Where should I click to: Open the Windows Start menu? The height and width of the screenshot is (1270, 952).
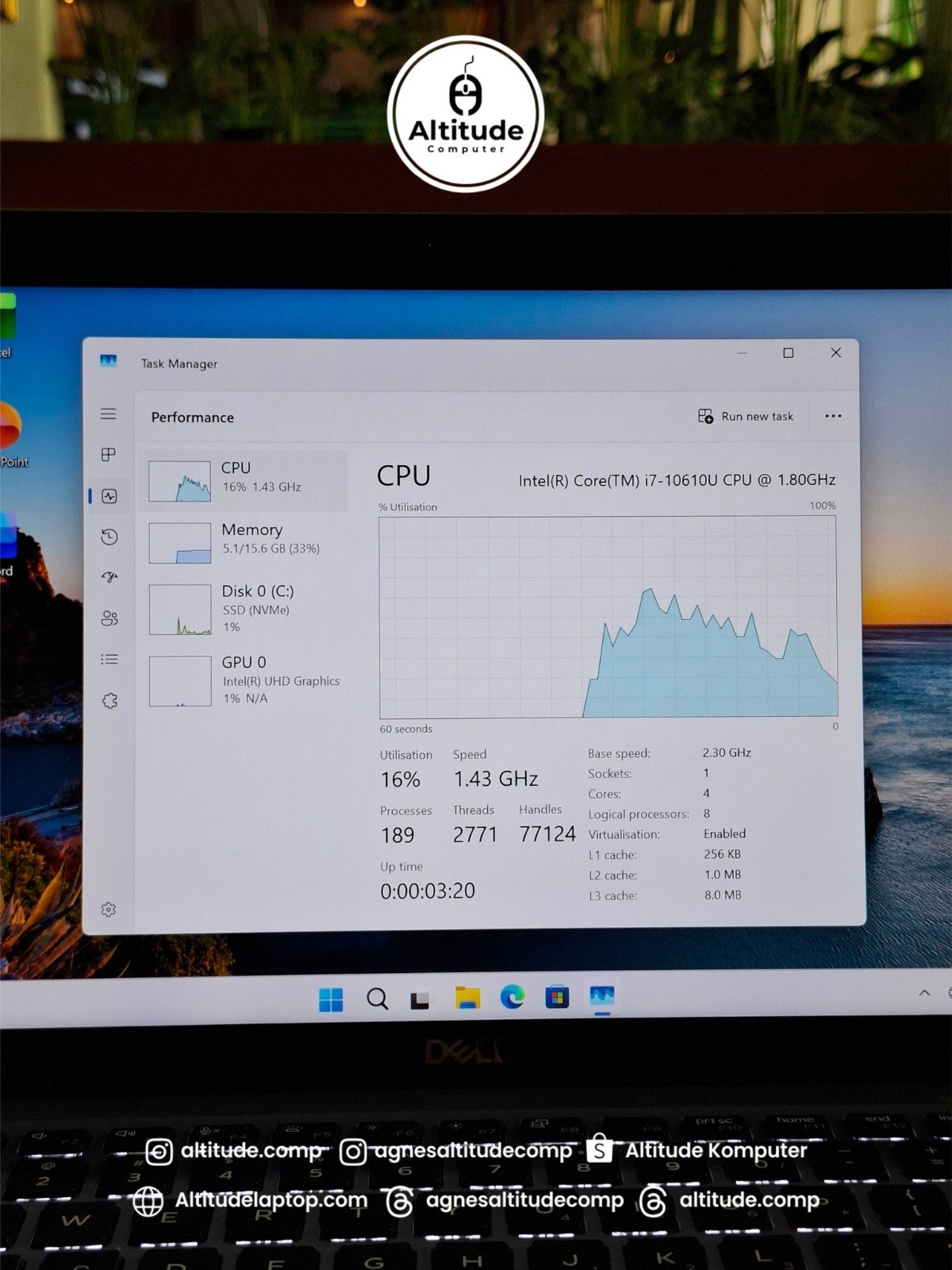pyautogui.click(x=331, y=999)
